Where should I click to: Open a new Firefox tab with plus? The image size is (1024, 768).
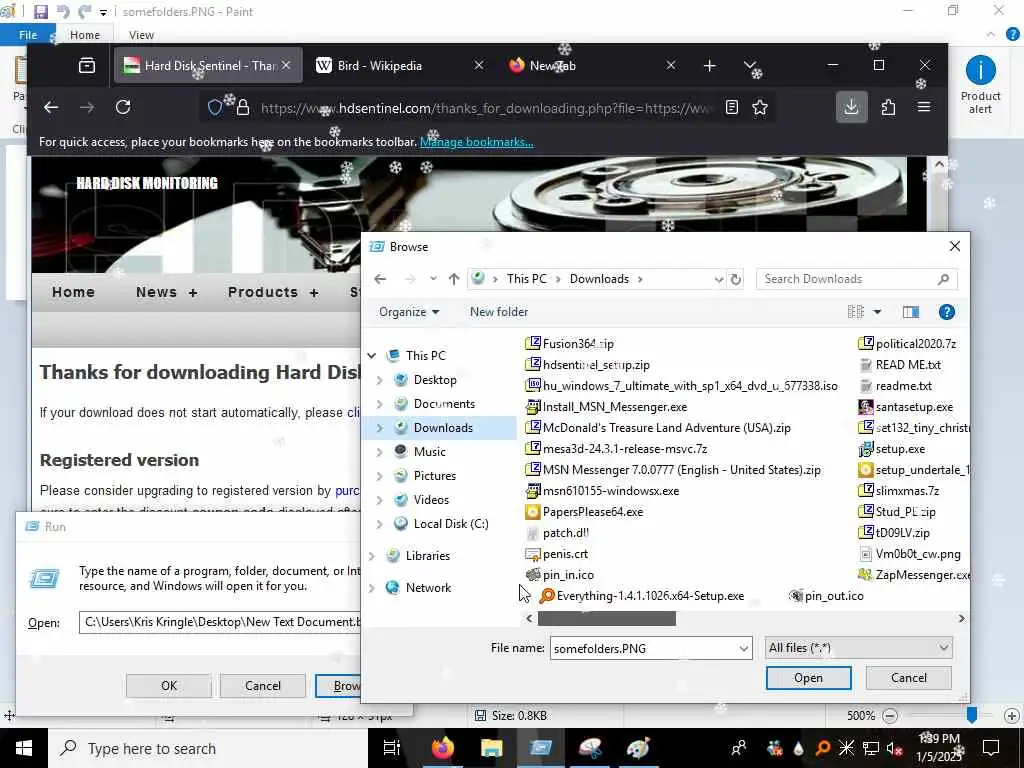click(x=709, y=65)
